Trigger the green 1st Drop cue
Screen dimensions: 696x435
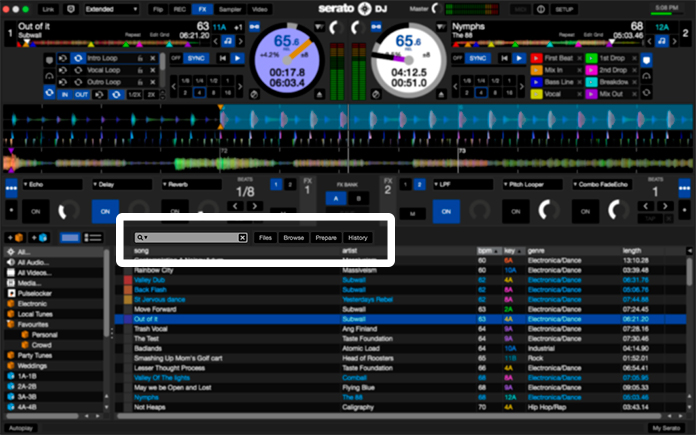tap(591, 58)
